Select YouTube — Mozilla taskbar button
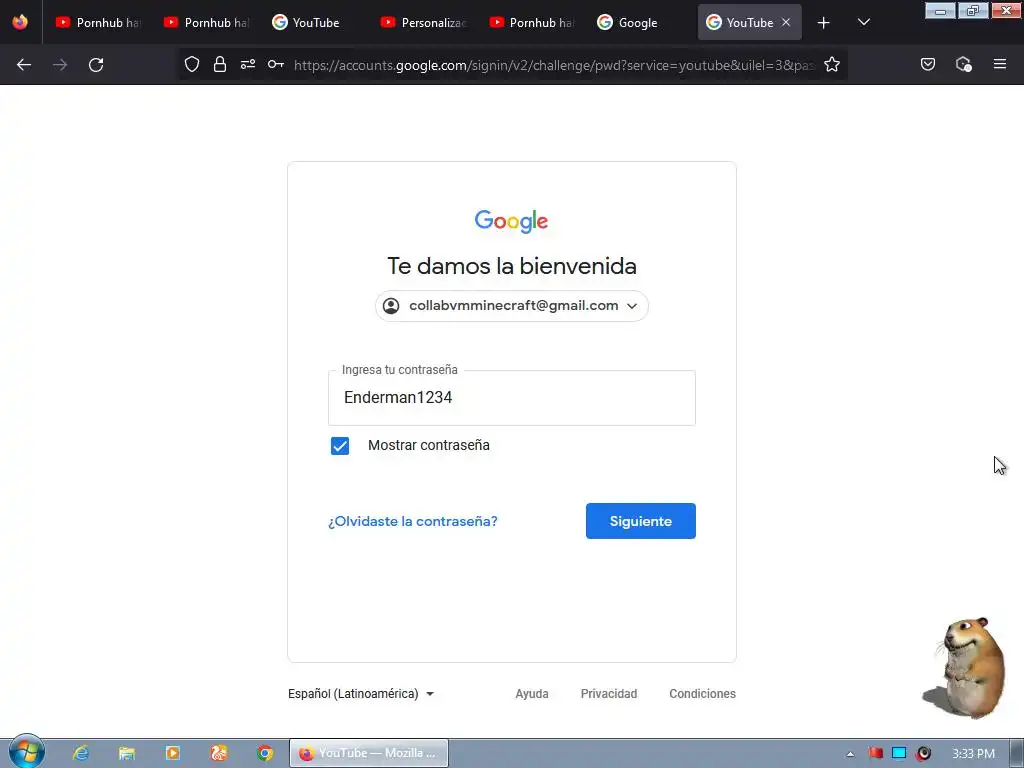The height and width of the screenshot is (768, 1024). point(369,753)
